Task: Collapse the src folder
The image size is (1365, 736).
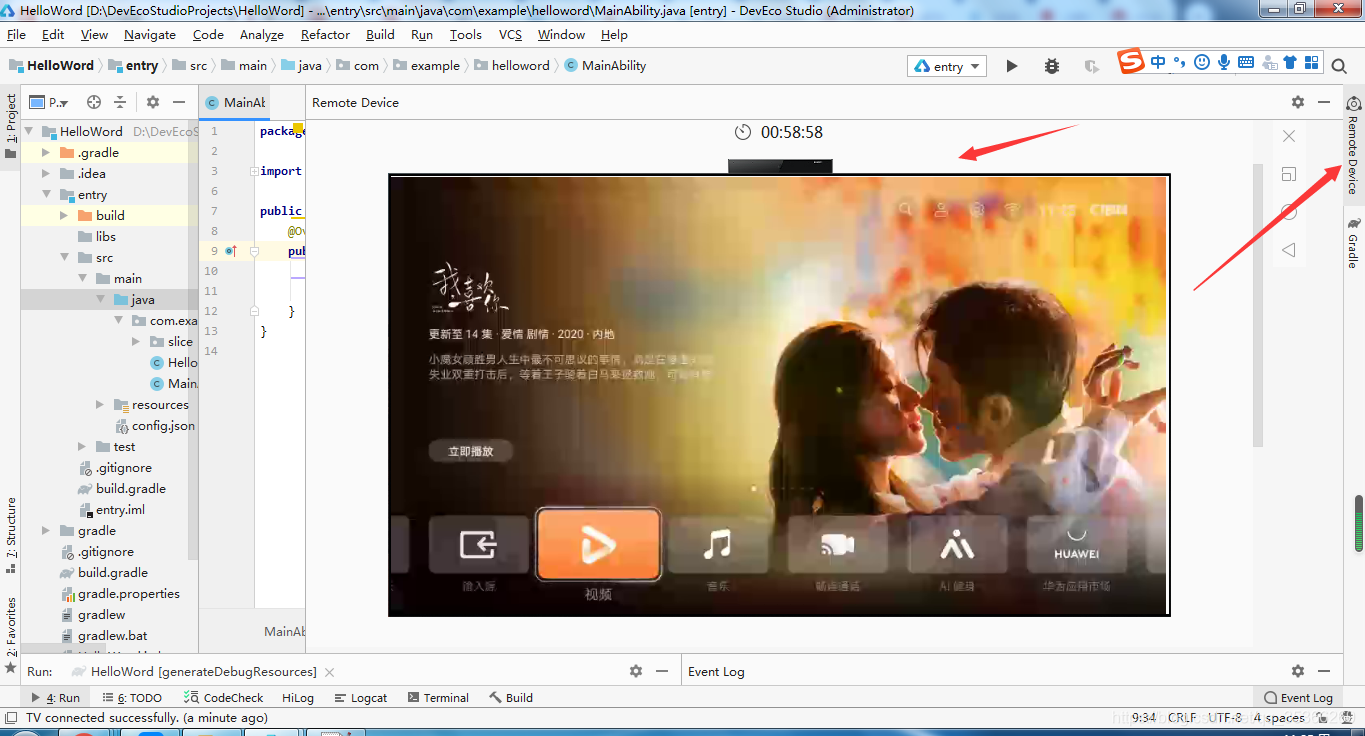Action: 65,258
